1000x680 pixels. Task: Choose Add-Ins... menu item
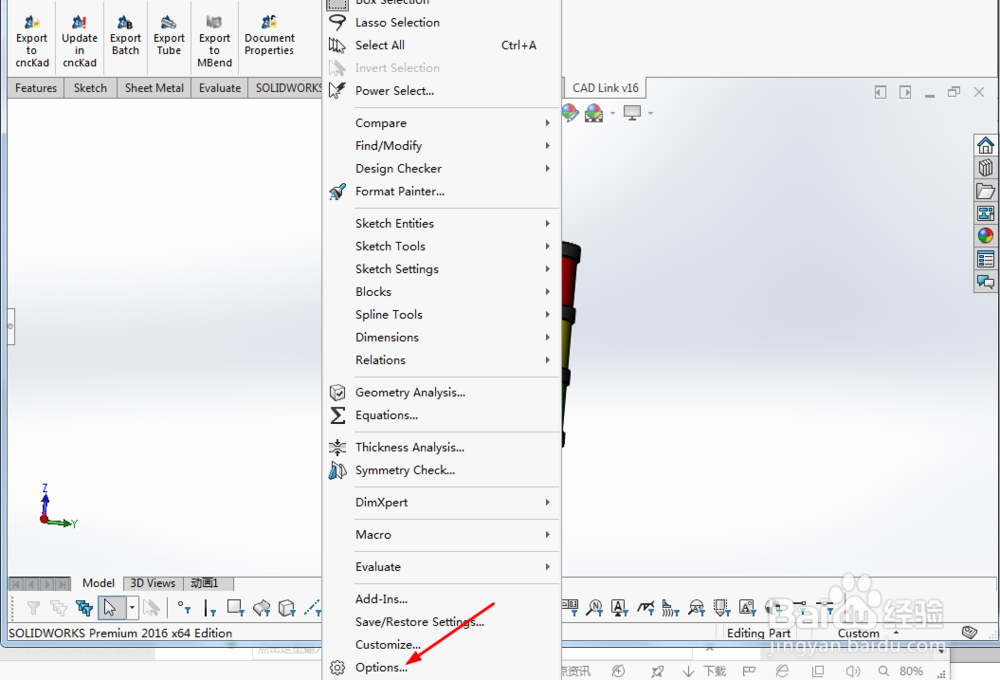point(441,599)
